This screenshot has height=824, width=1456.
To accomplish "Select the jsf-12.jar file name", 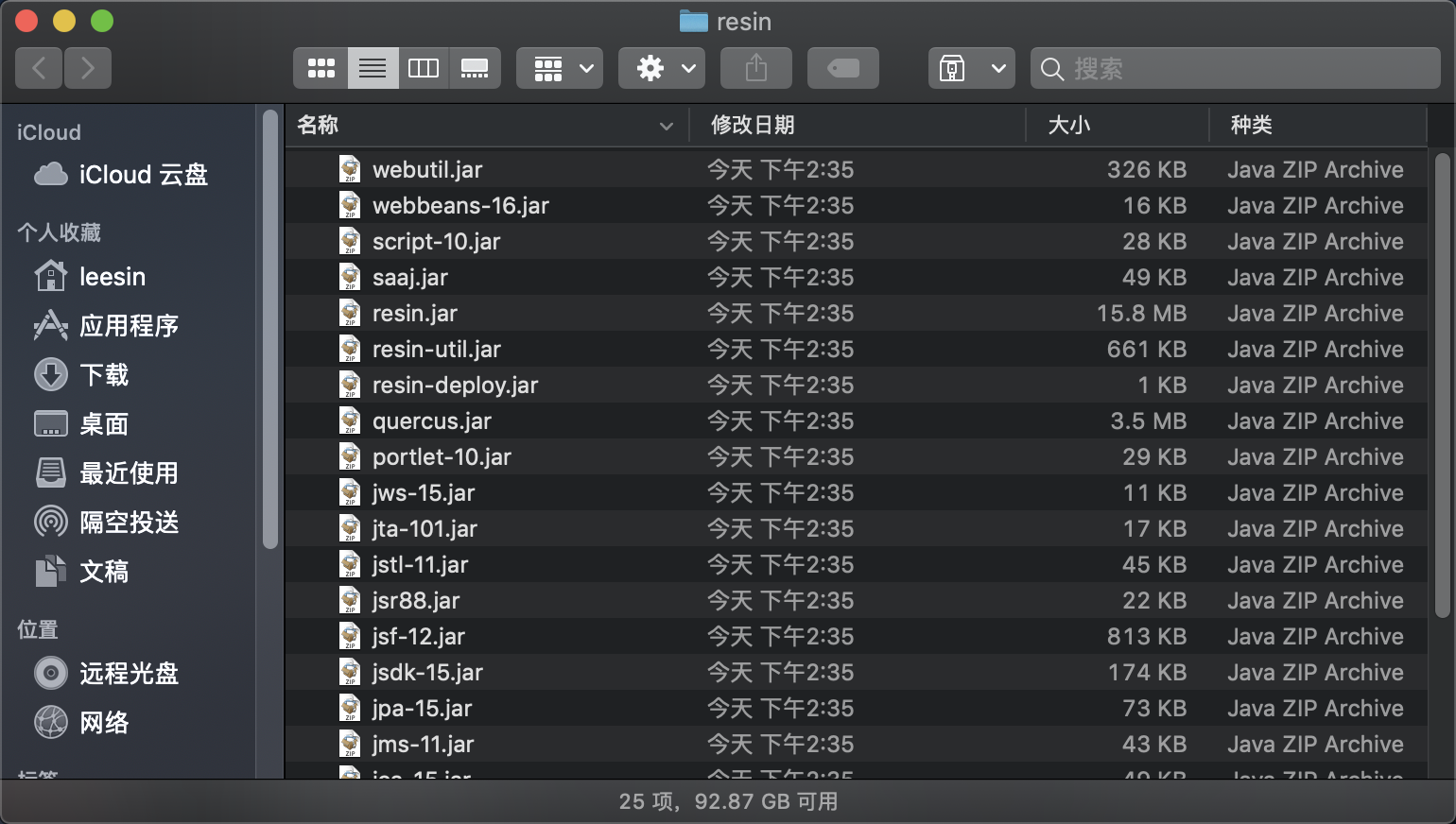I will [x=418, y=637].
